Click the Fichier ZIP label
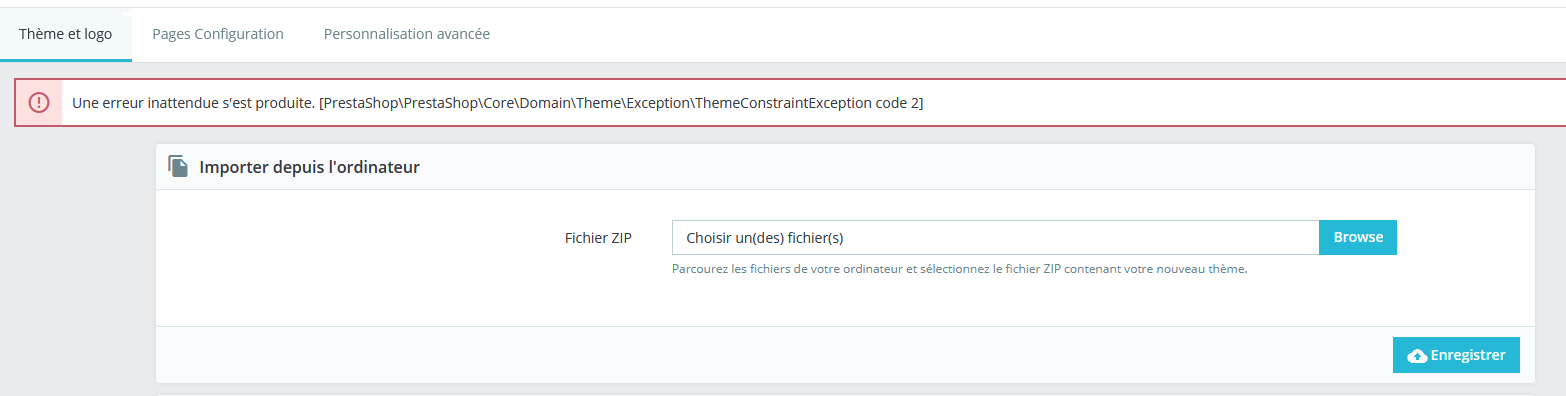 click(598, 238)
